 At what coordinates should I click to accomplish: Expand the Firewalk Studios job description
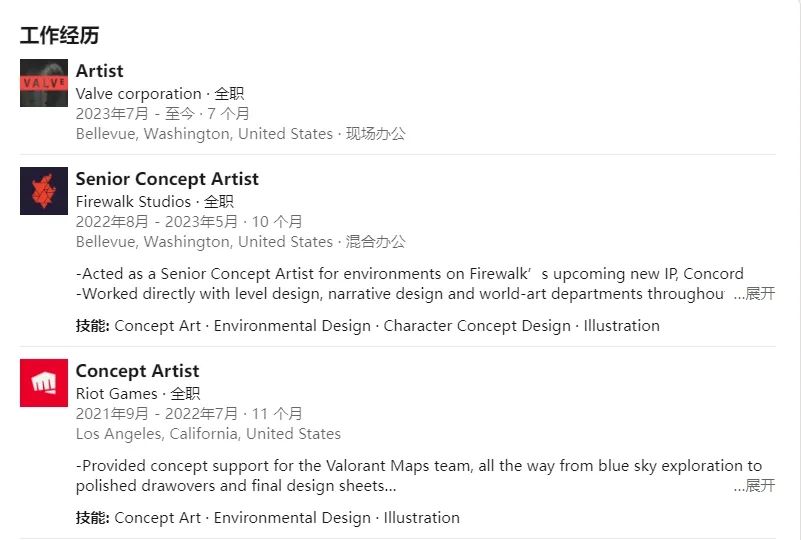753,294
